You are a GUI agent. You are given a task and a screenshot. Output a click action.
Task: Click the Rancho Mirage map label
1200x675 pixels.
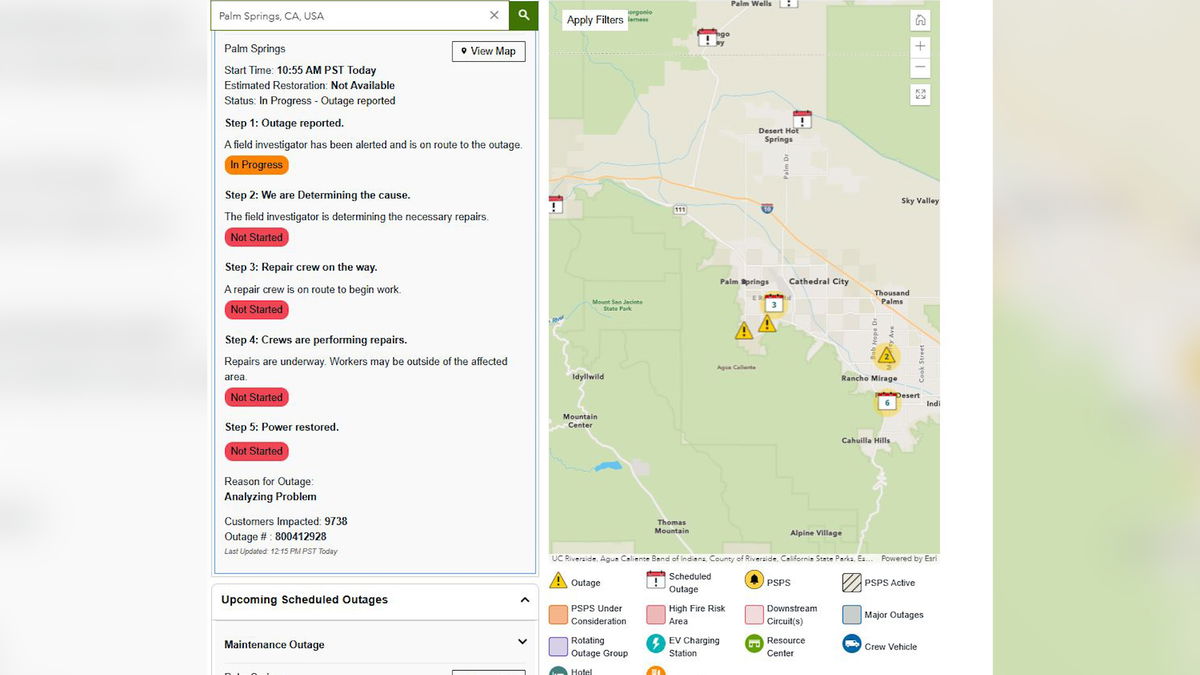(x=869, y=378)
